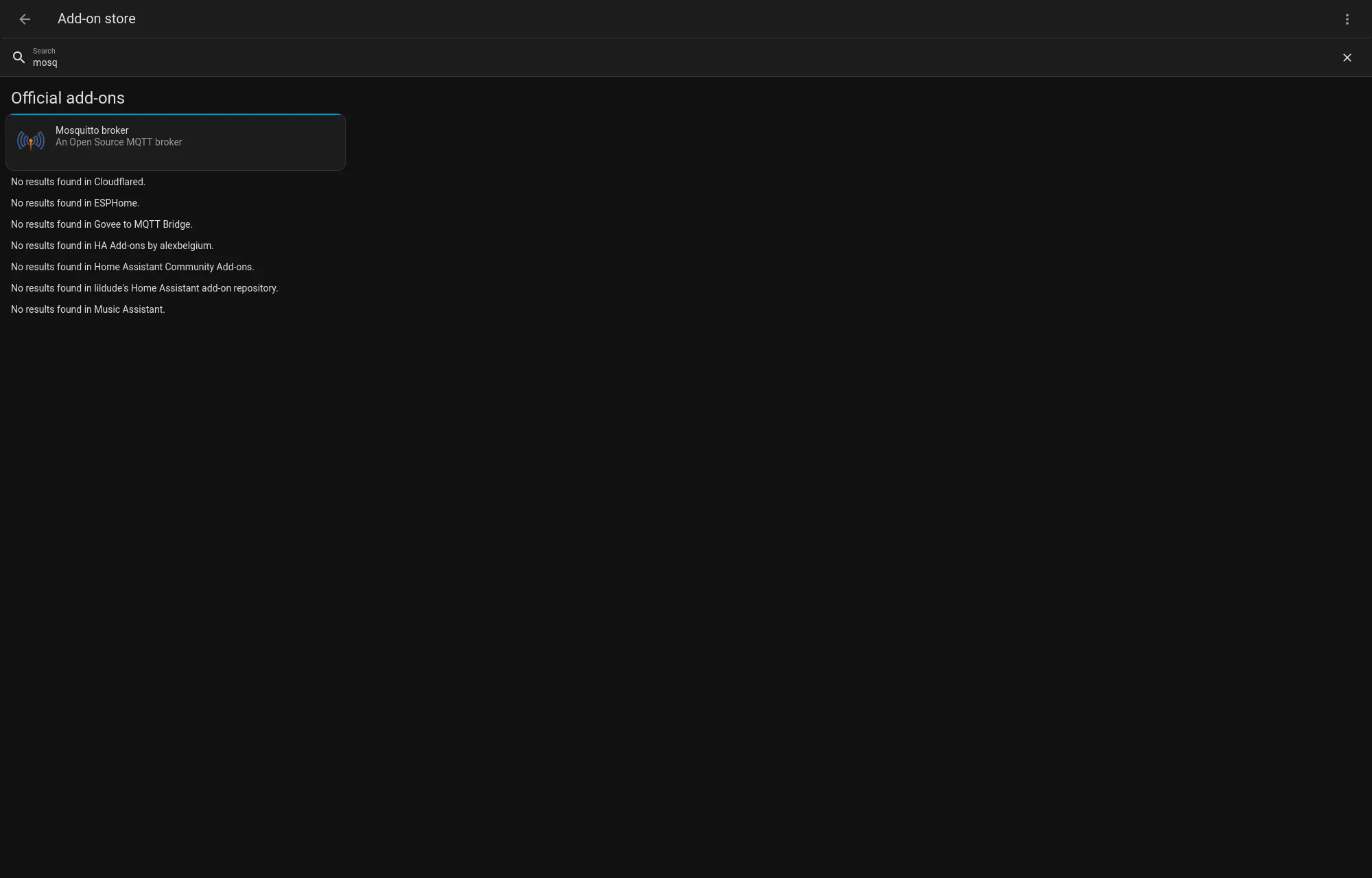Click the magnifying glass beside the search box
1372x878 pixels.
click(x=19, y=58)
